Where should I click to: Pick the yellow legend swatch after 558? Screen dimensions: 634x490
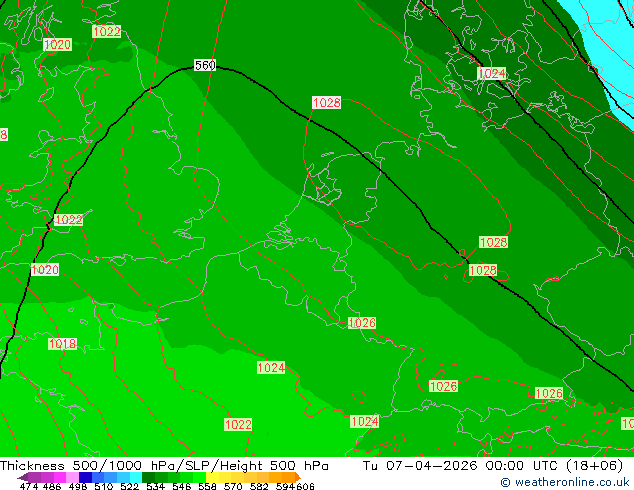click(212, 477)
